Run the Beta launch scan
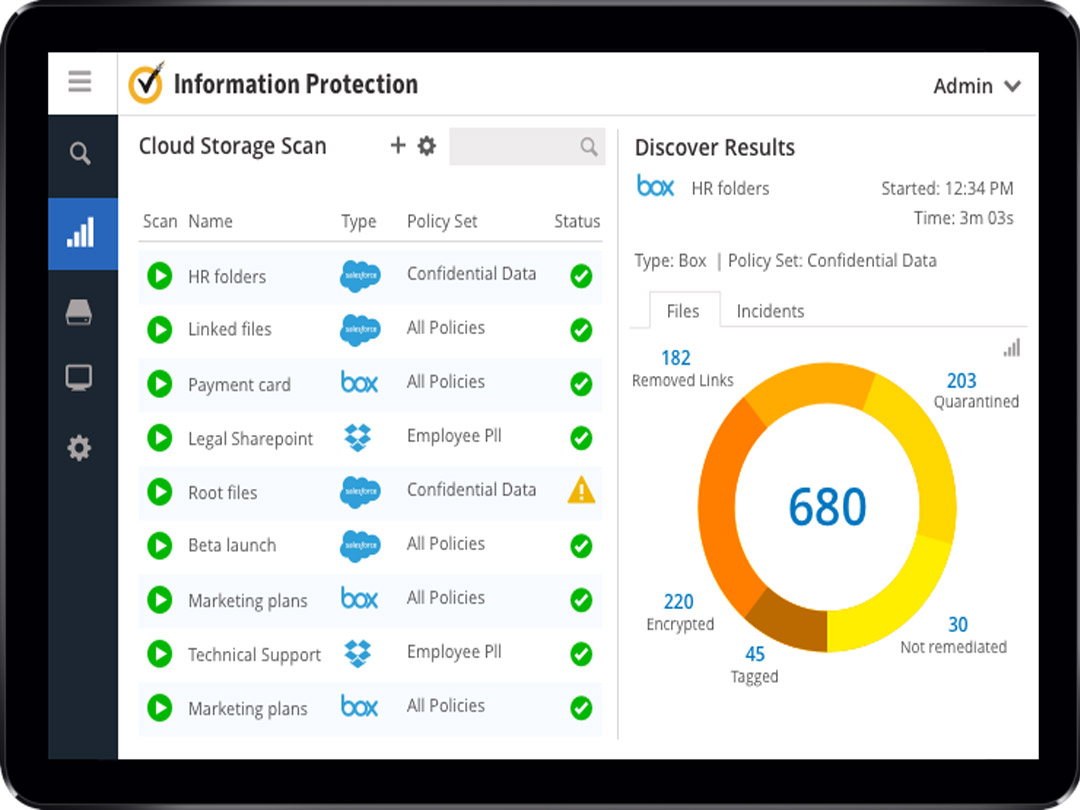 coord(160,546)
